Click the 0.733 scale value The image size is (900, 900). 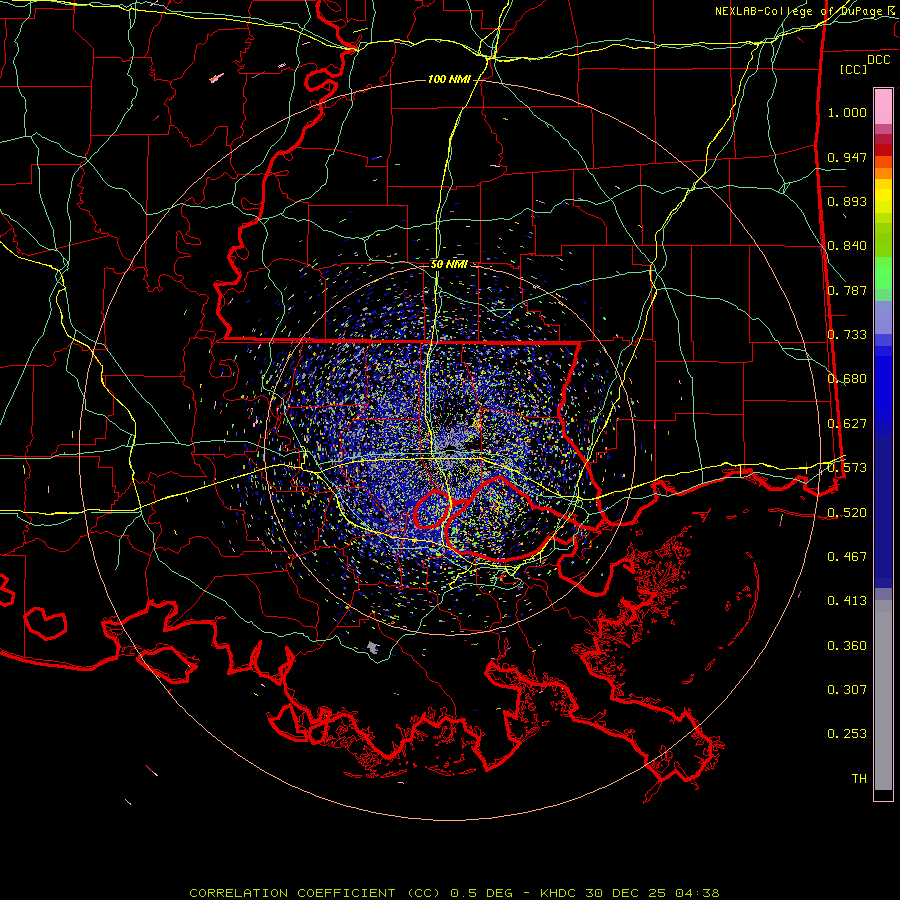(x=847, y=335)
